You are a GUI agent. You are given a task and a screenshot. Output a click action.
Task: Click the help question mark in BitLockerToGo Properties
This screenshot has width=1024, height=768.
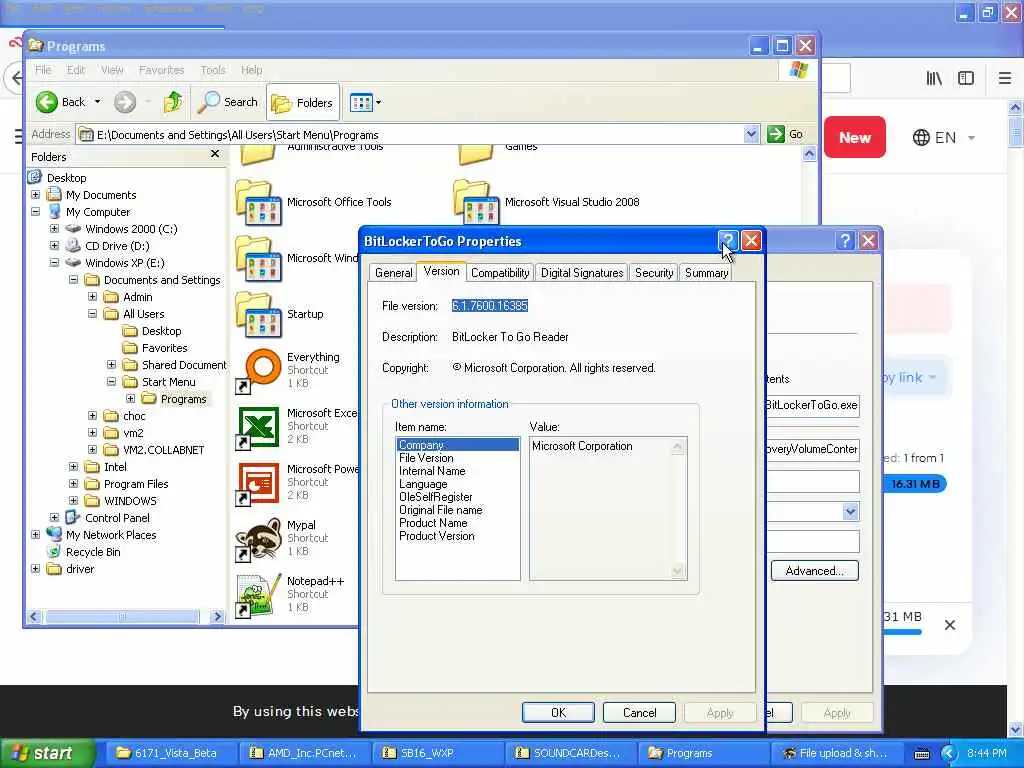point(728,240)
